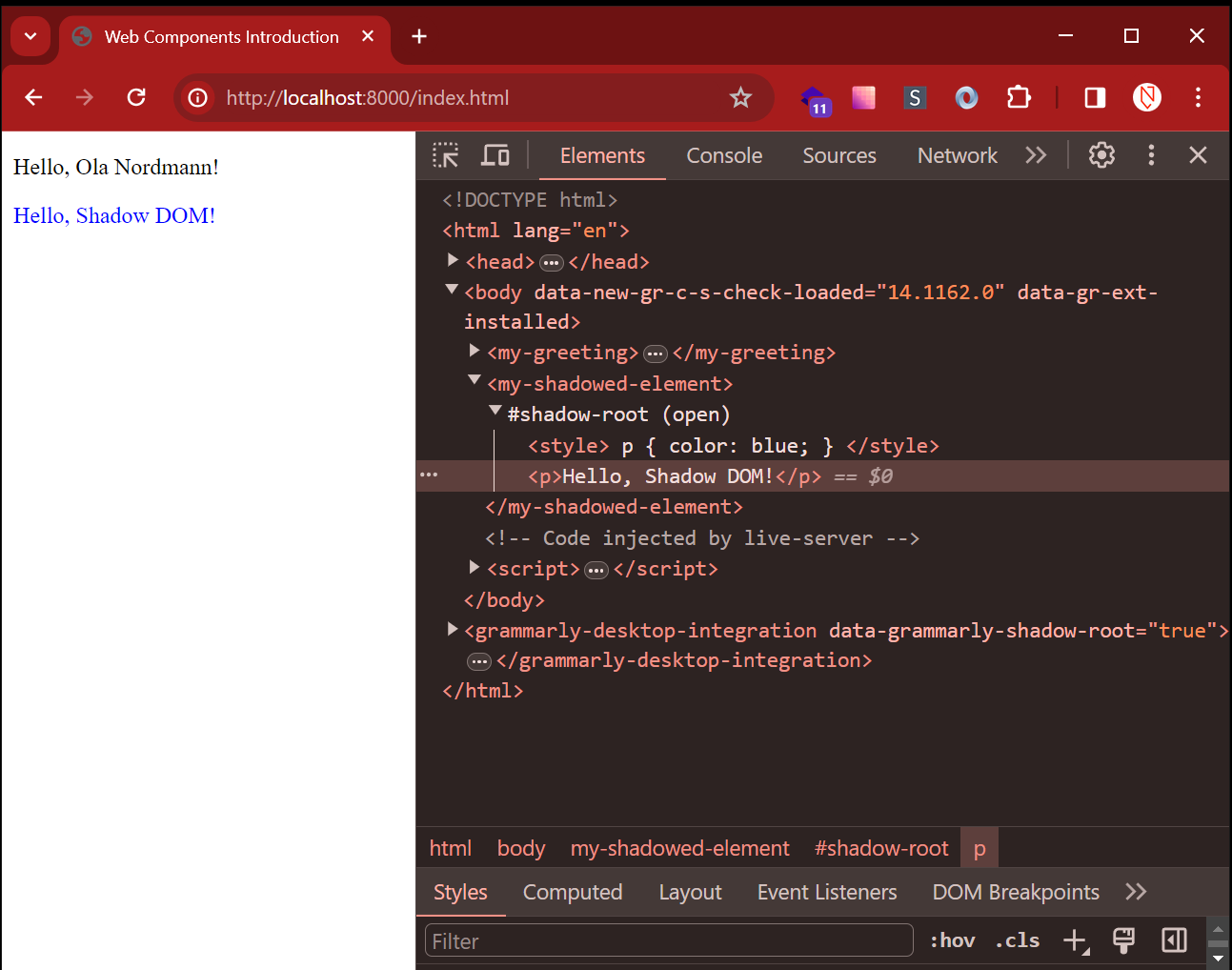This screenshot has width=1232, height=970.
Task: Click #shadow-root in the breadcrumb
Action: click(881, 848)
